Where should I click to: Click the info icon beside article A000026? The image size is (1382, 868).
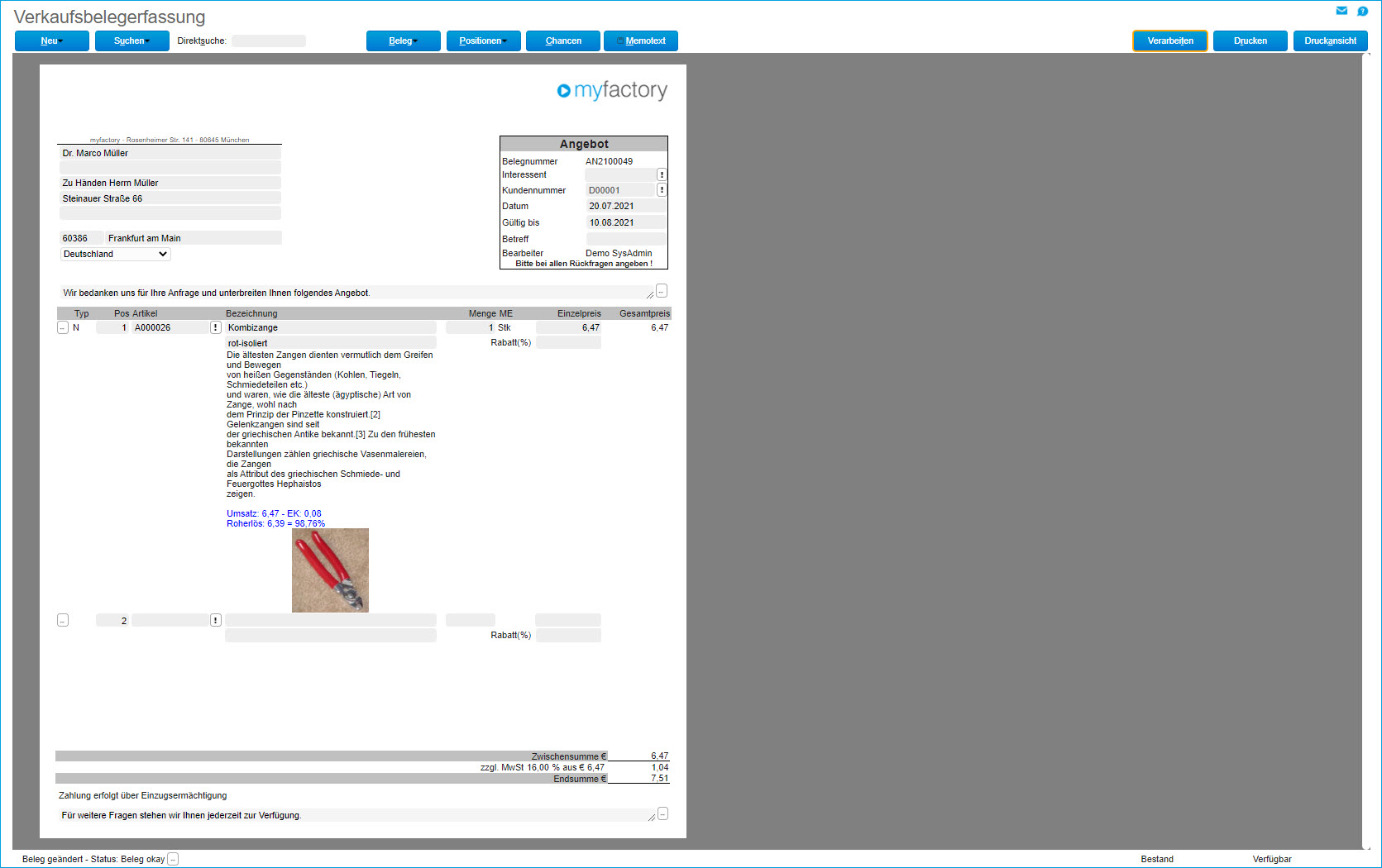215,327
